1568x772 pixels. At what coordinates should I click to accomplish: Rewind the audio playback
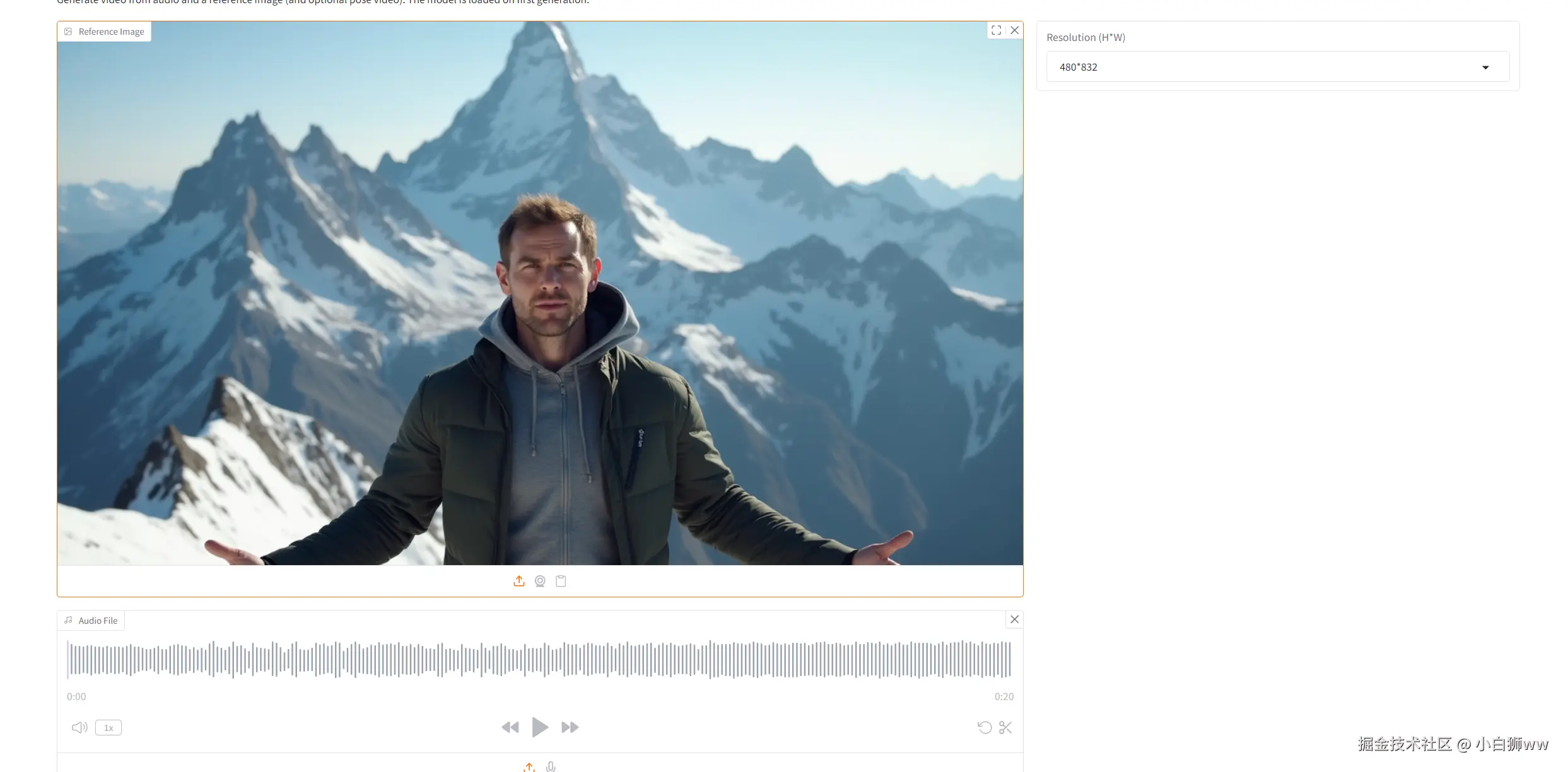point(510,727)
